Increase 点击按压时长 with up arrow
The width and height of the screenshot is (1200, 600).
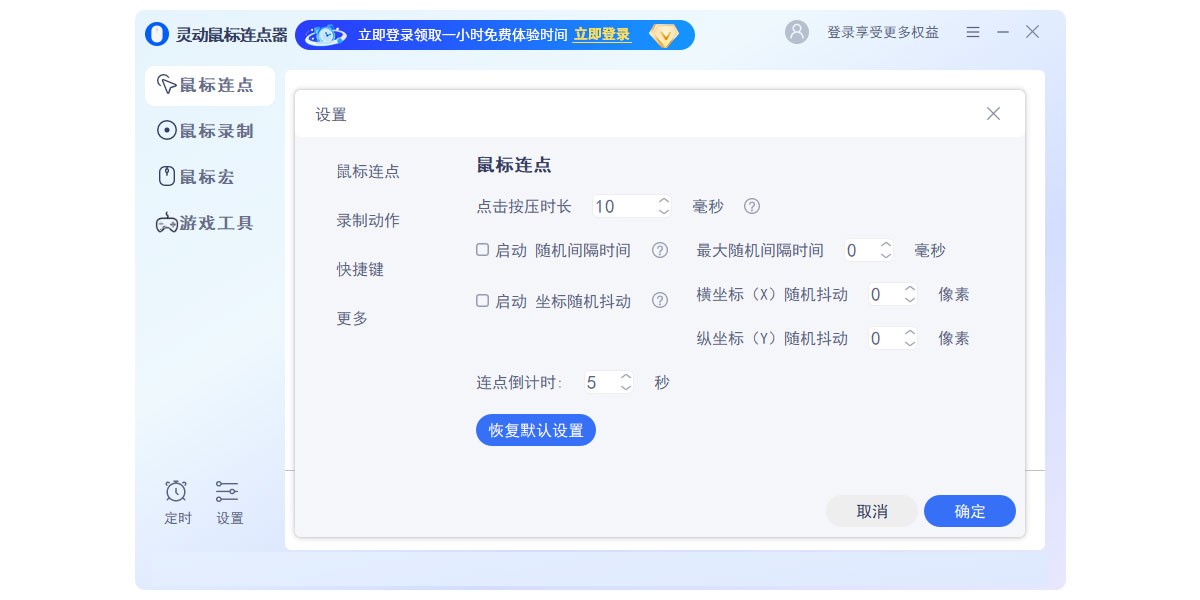(664, 201)
